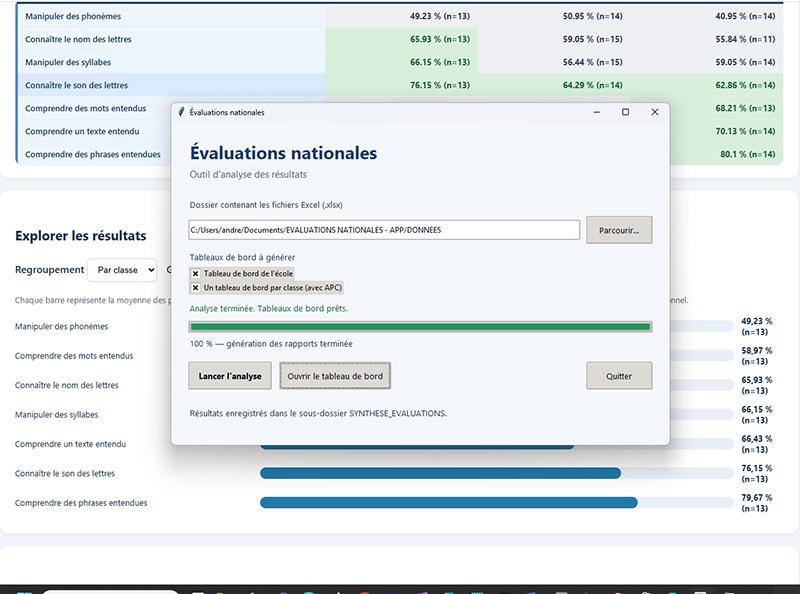
Task: Click chart value 58,97 % (n=13)
Action: pos(757,356)
